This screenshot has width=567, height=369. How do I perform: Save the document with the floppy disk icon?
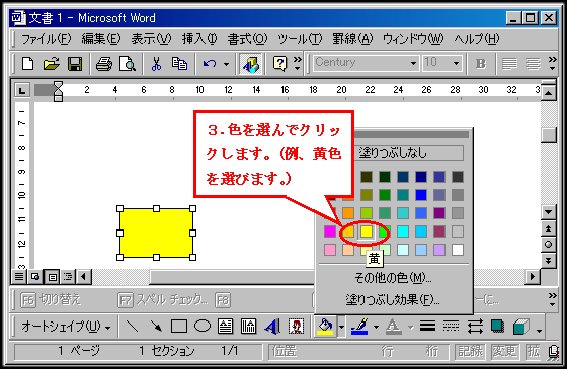pos(75,64)
